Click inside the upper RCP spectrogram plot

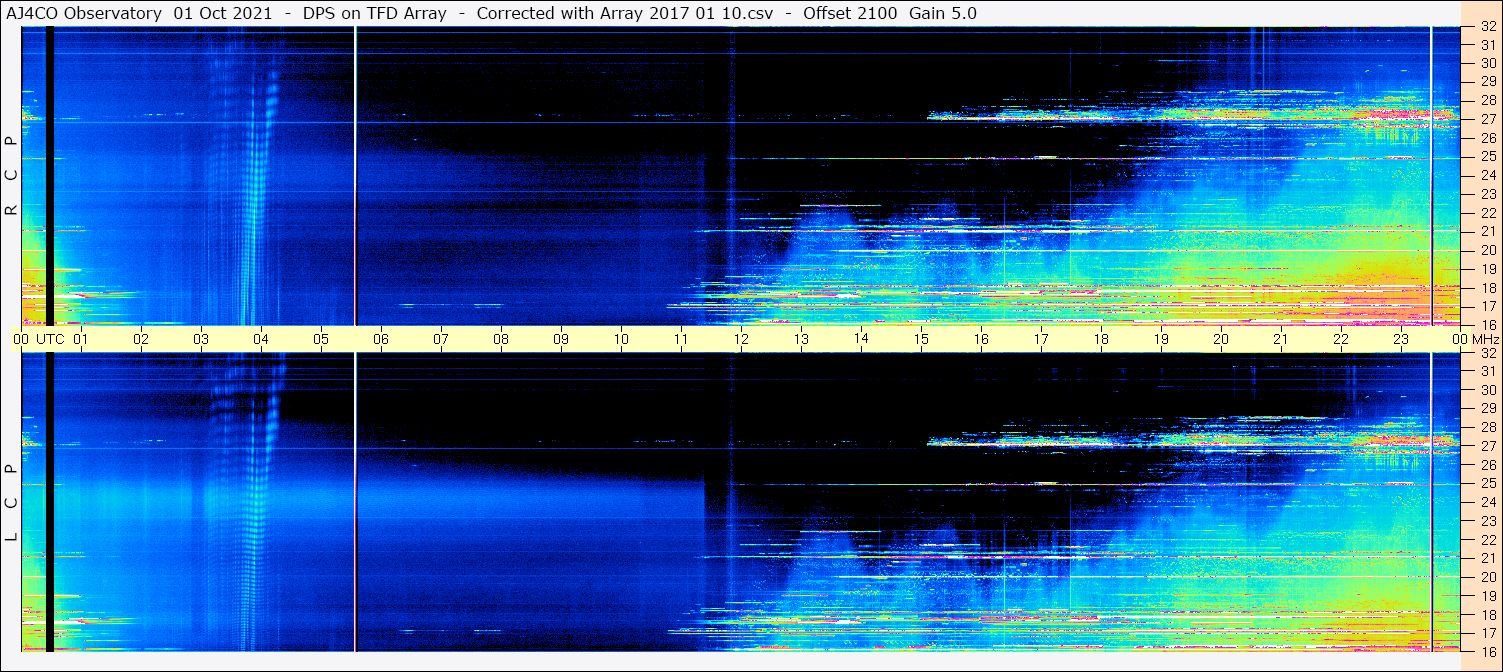tap(741, 176)
